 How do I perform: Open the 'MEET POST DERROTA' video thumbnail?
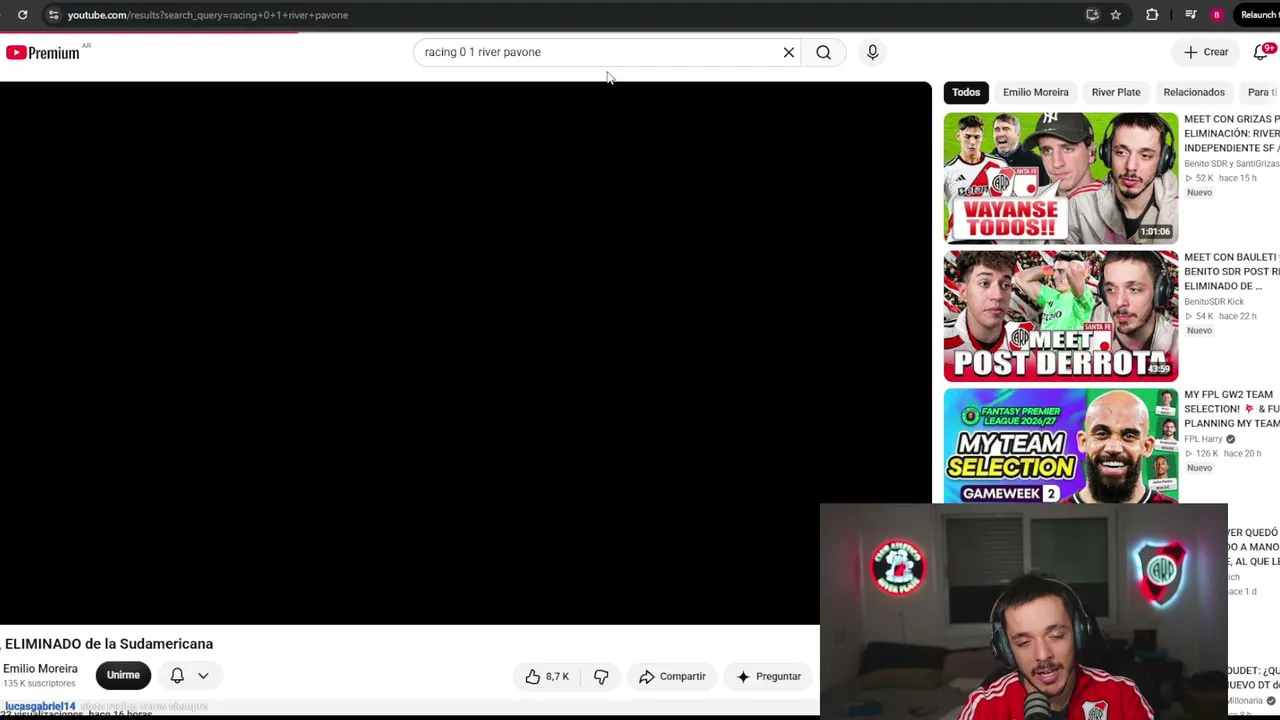click(1061, 316)
